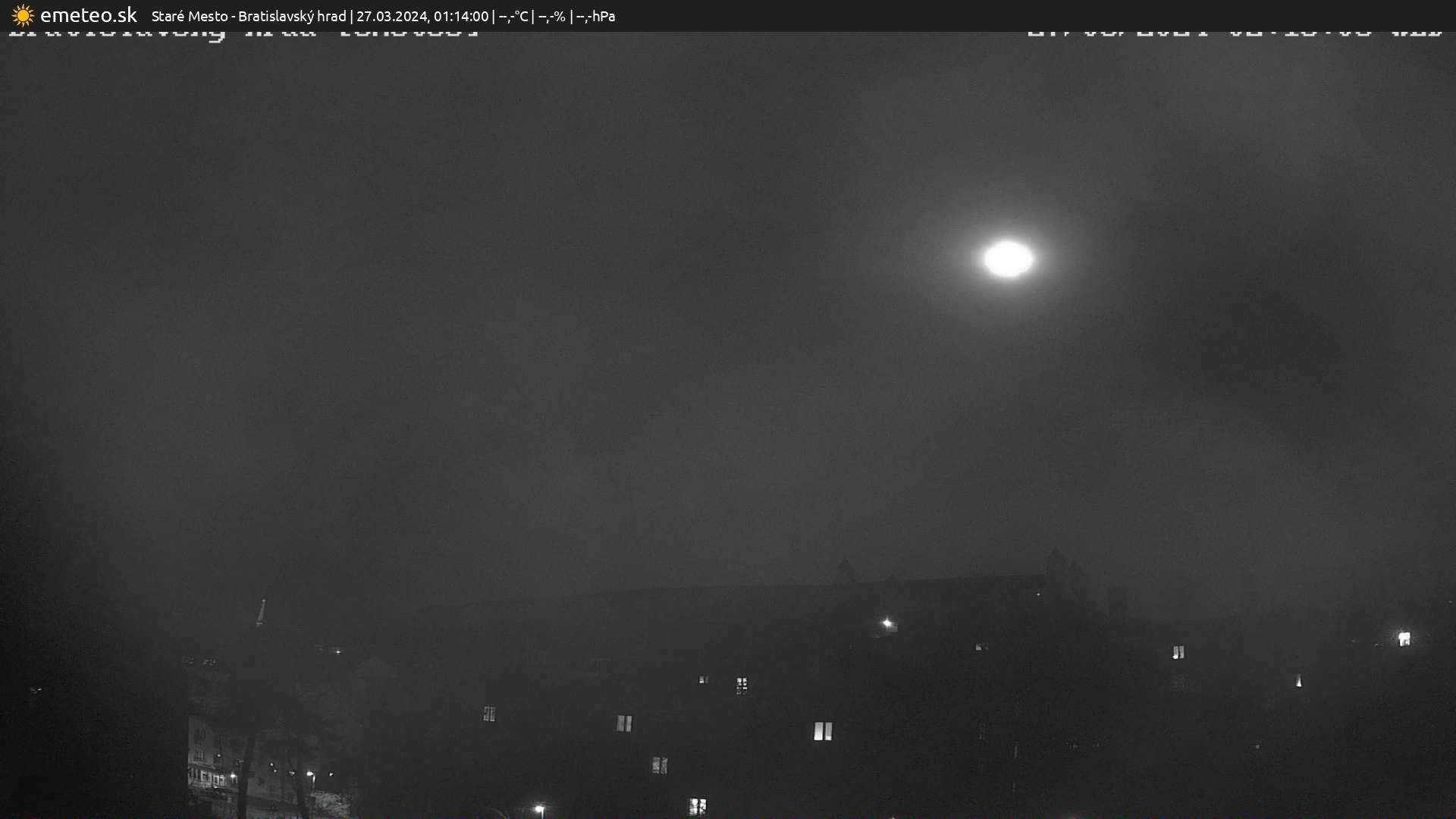Click the castle corner tower silhouette

coord(1056,565)
